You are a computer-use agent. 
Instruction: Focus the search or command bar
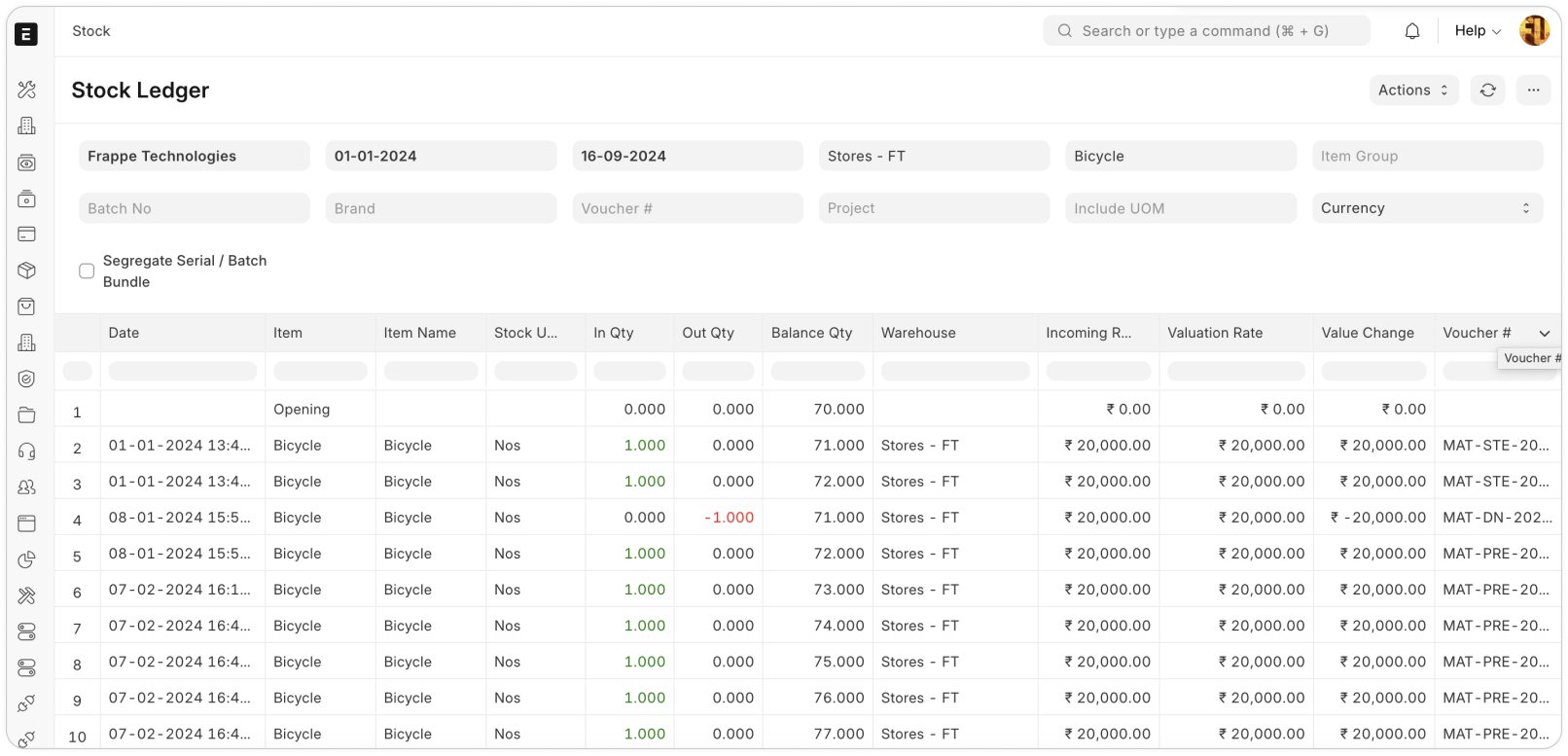(1206, 31)
